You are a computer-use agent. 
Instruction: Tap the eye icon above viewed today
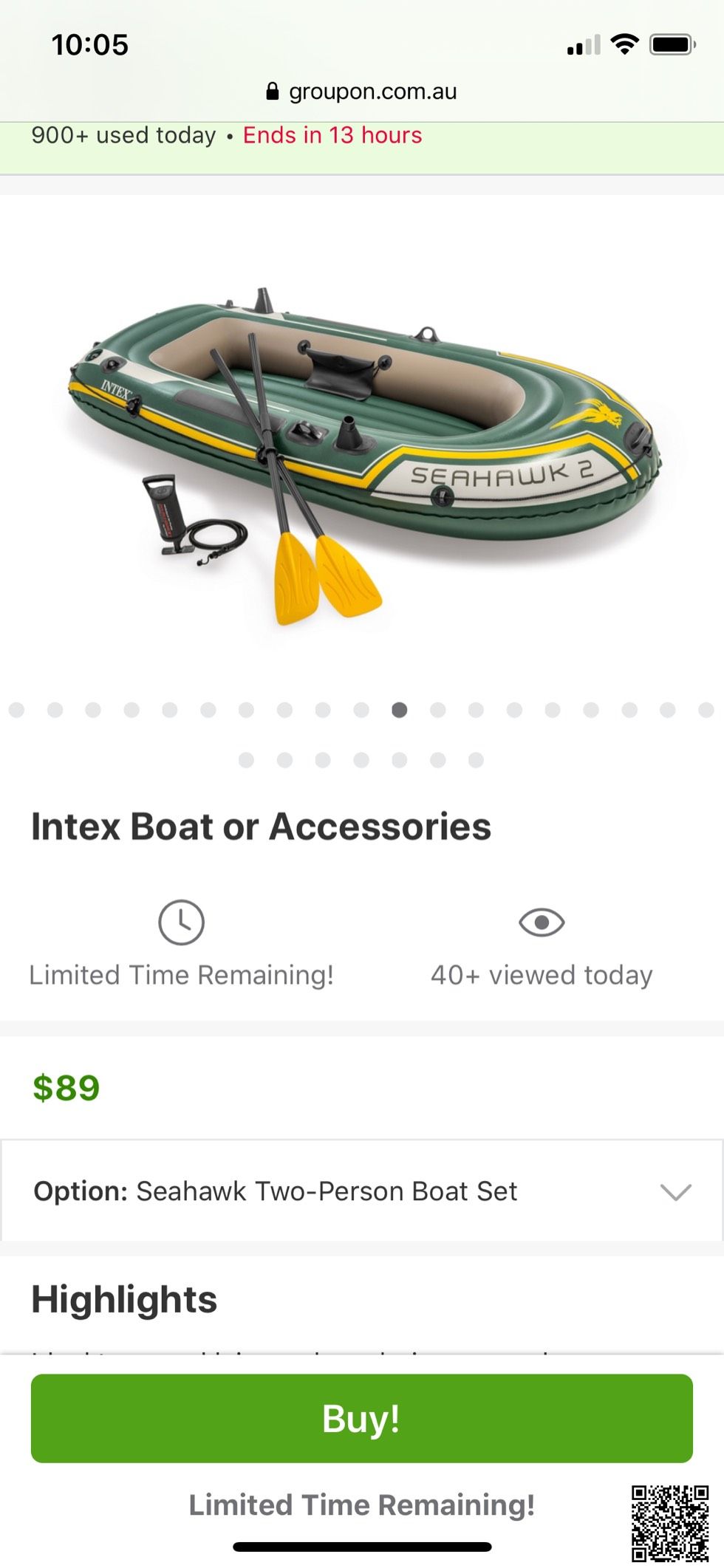pos(542,922)
